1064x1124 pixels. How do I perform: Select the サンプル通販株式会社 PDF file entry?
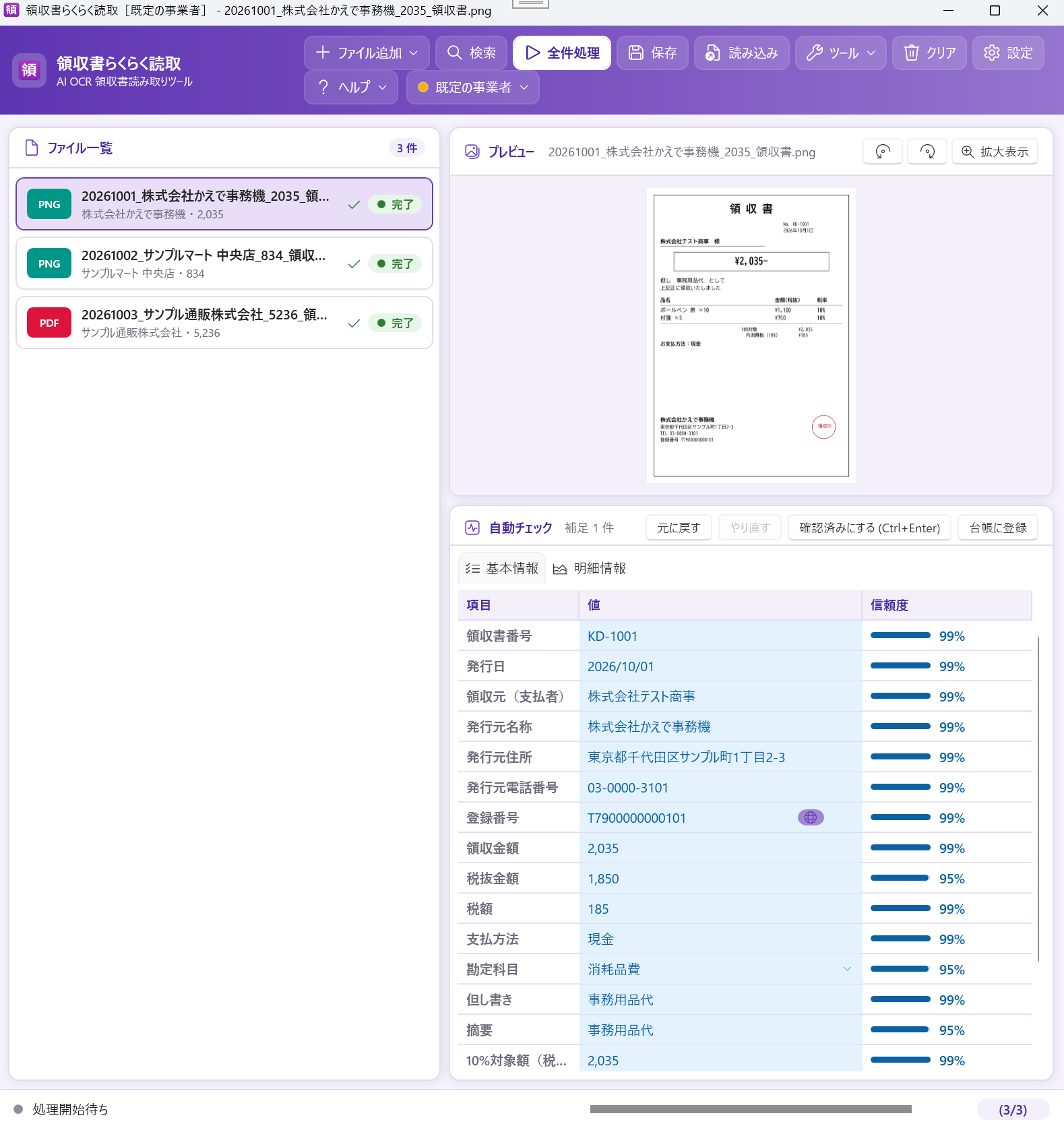[224, 323]
